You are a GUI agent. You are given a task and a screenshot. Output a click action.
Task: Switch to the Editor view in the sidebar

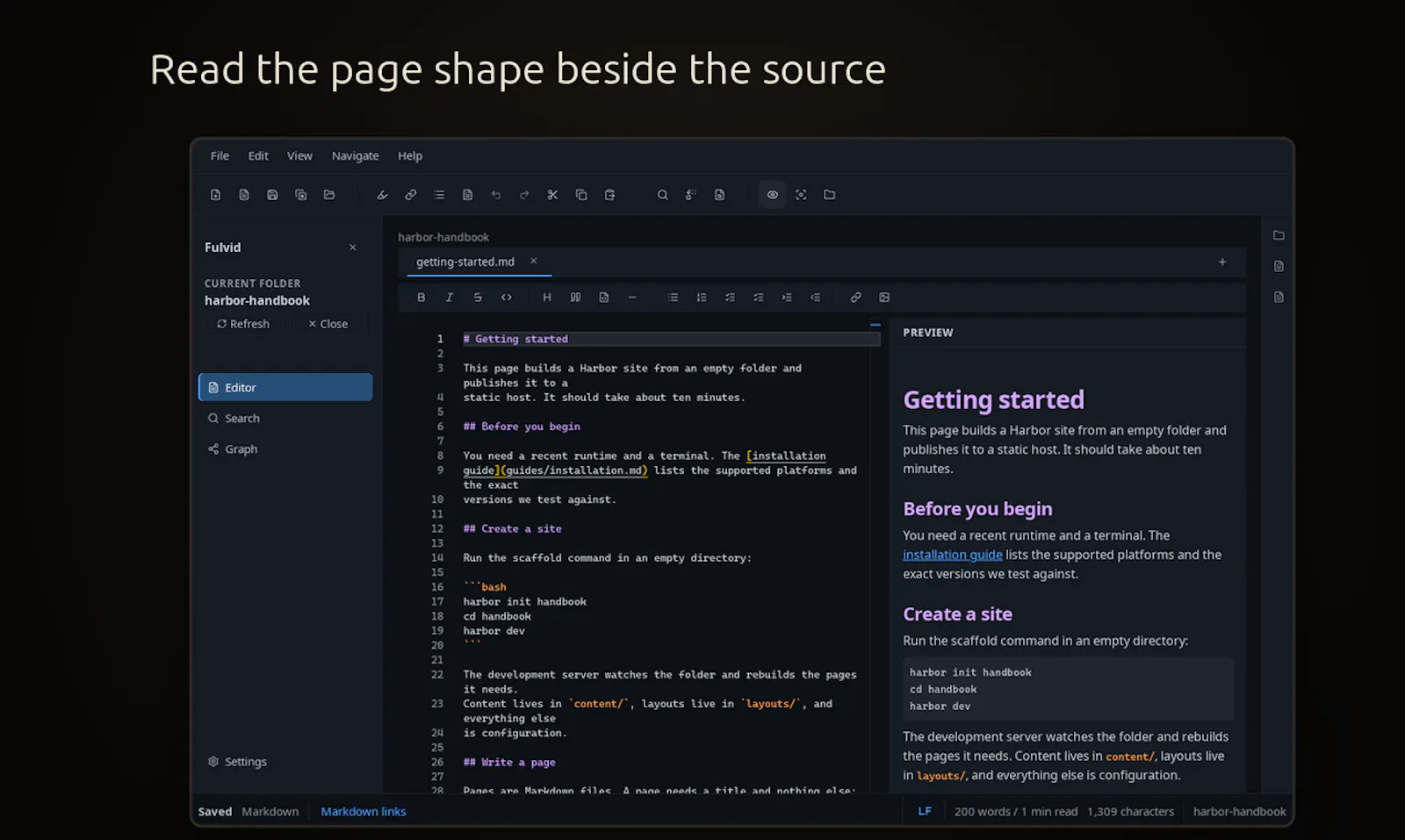[285, 387]
